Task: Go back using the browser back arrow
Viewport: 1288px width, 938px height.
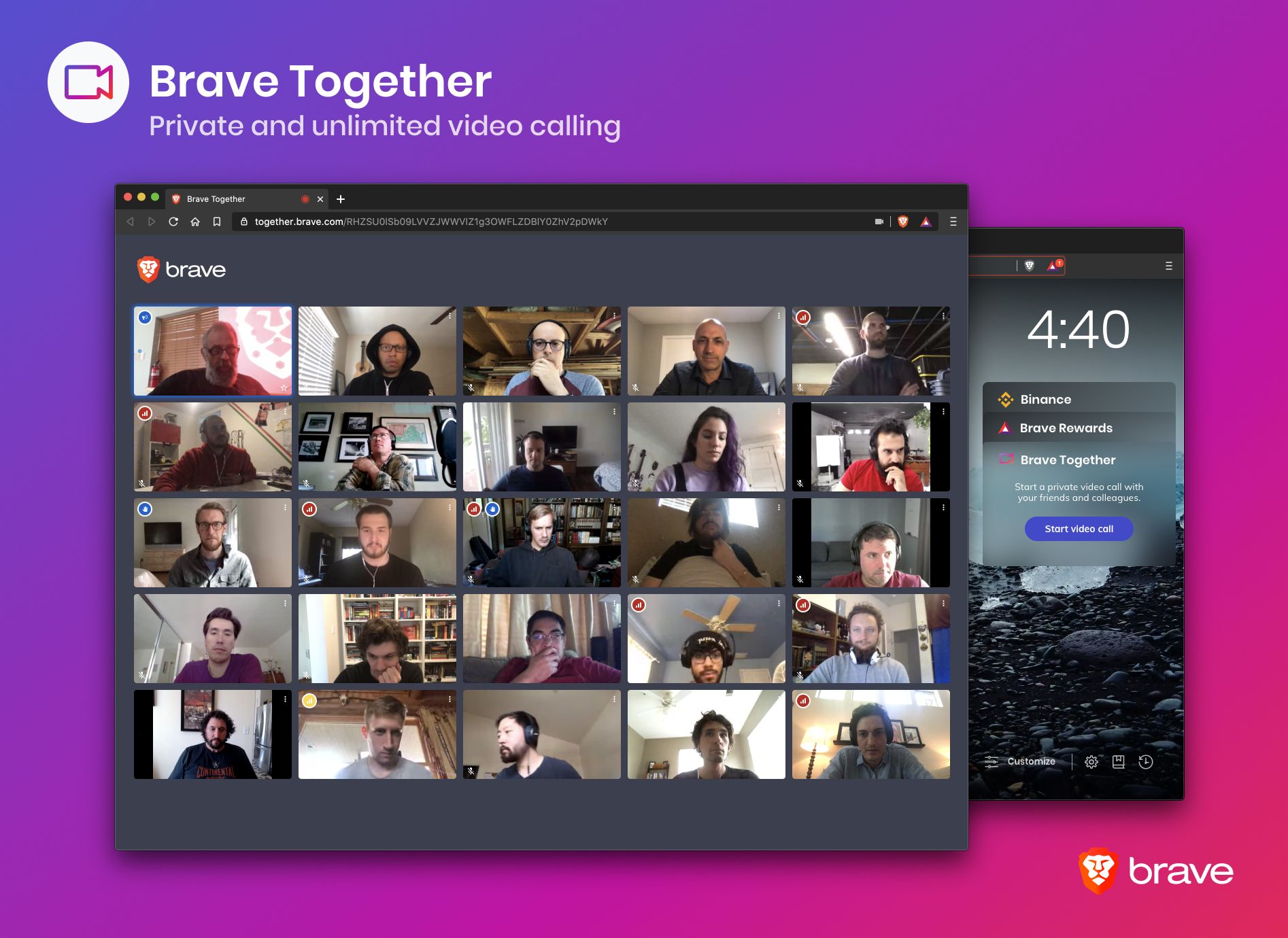Action: tap(130, 222)
